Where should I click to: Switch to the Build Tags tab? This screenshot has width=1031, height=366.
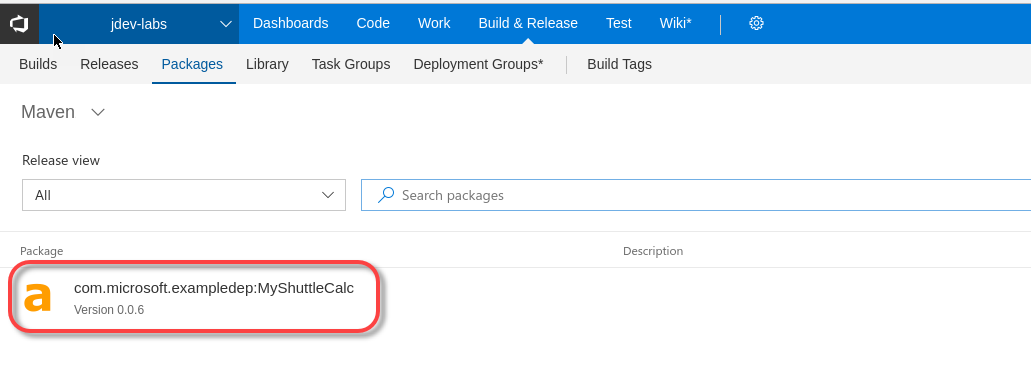point(619,64)
